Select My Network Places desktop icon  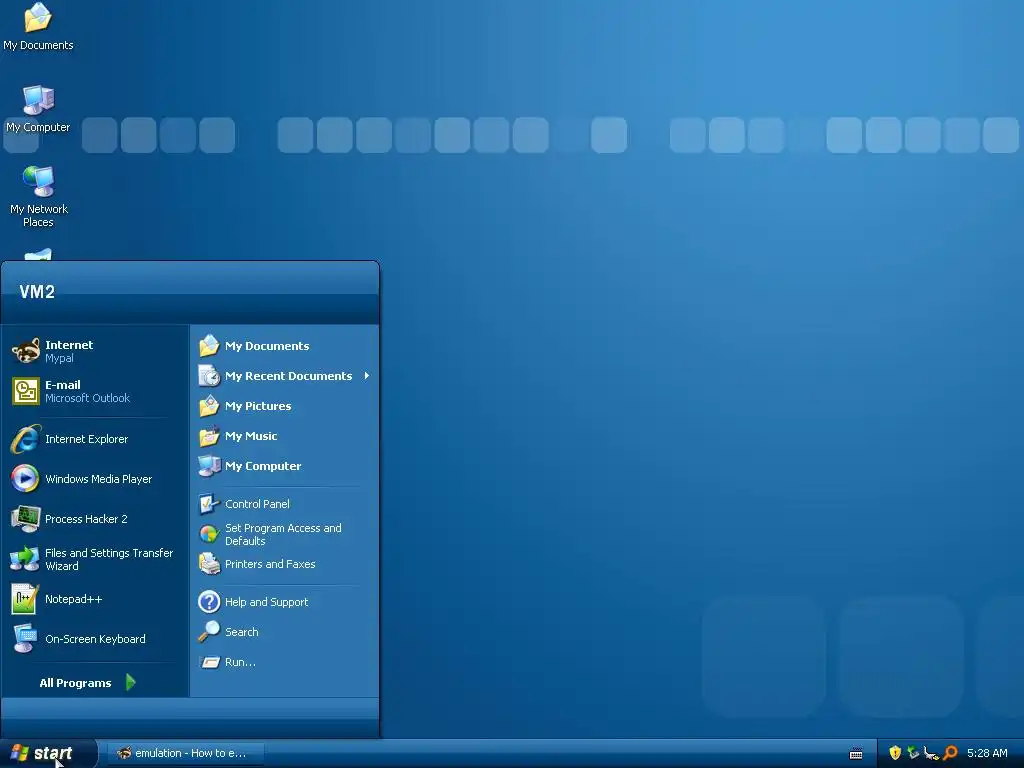point(39,197)
